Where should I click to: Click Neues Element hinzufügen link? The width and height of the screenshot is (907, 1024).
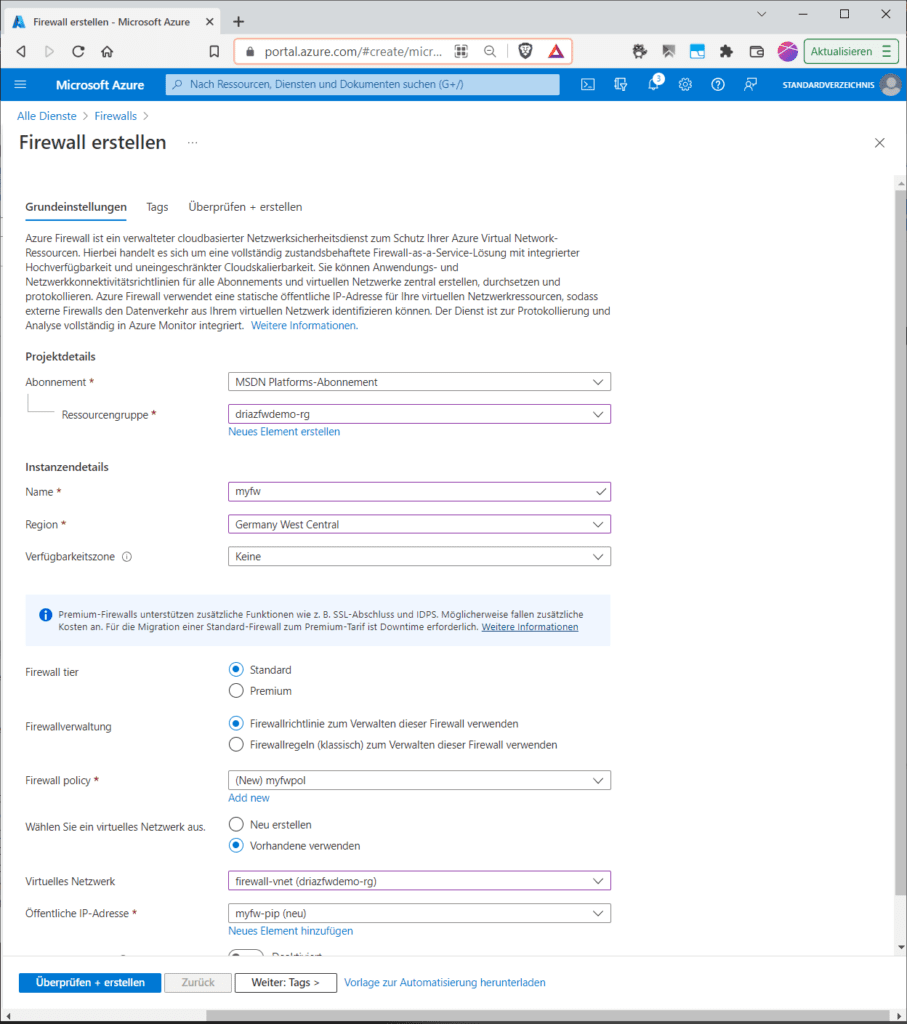point(291,931)
